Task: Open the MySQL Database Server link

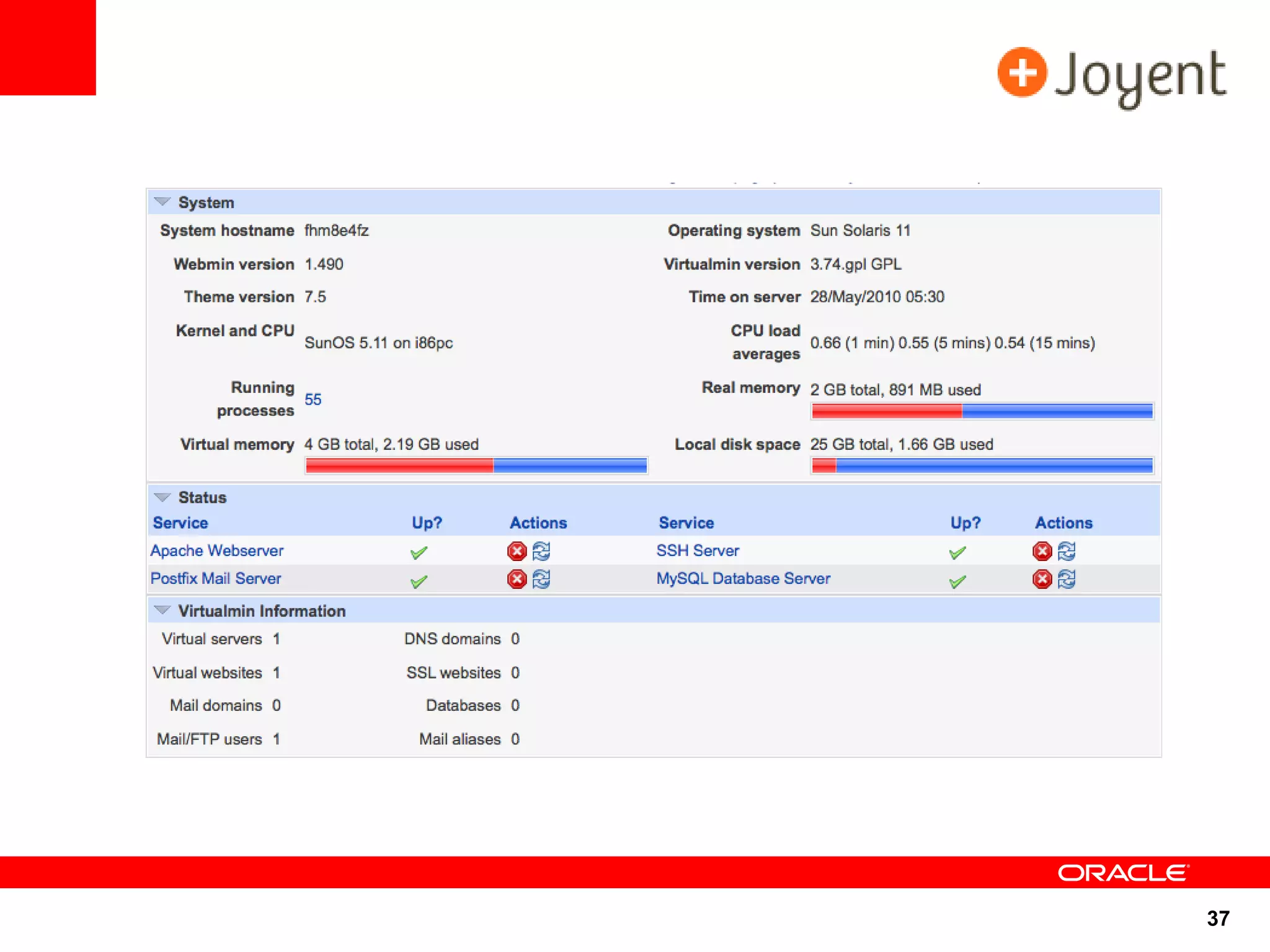Action: [743, 578]
